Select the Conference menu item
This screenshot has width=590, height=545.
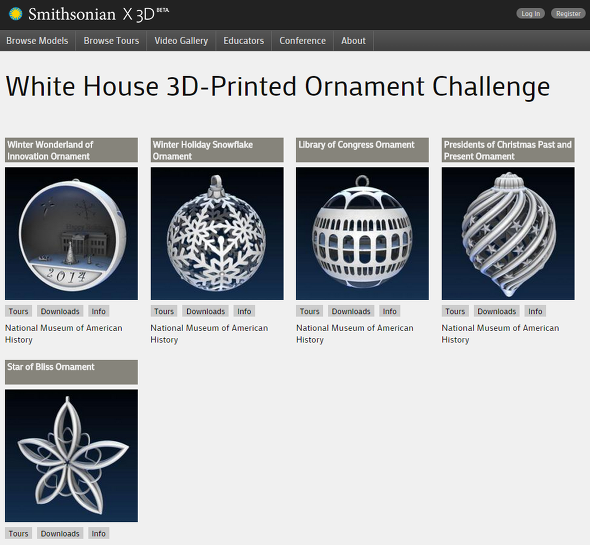click(303, 41)
